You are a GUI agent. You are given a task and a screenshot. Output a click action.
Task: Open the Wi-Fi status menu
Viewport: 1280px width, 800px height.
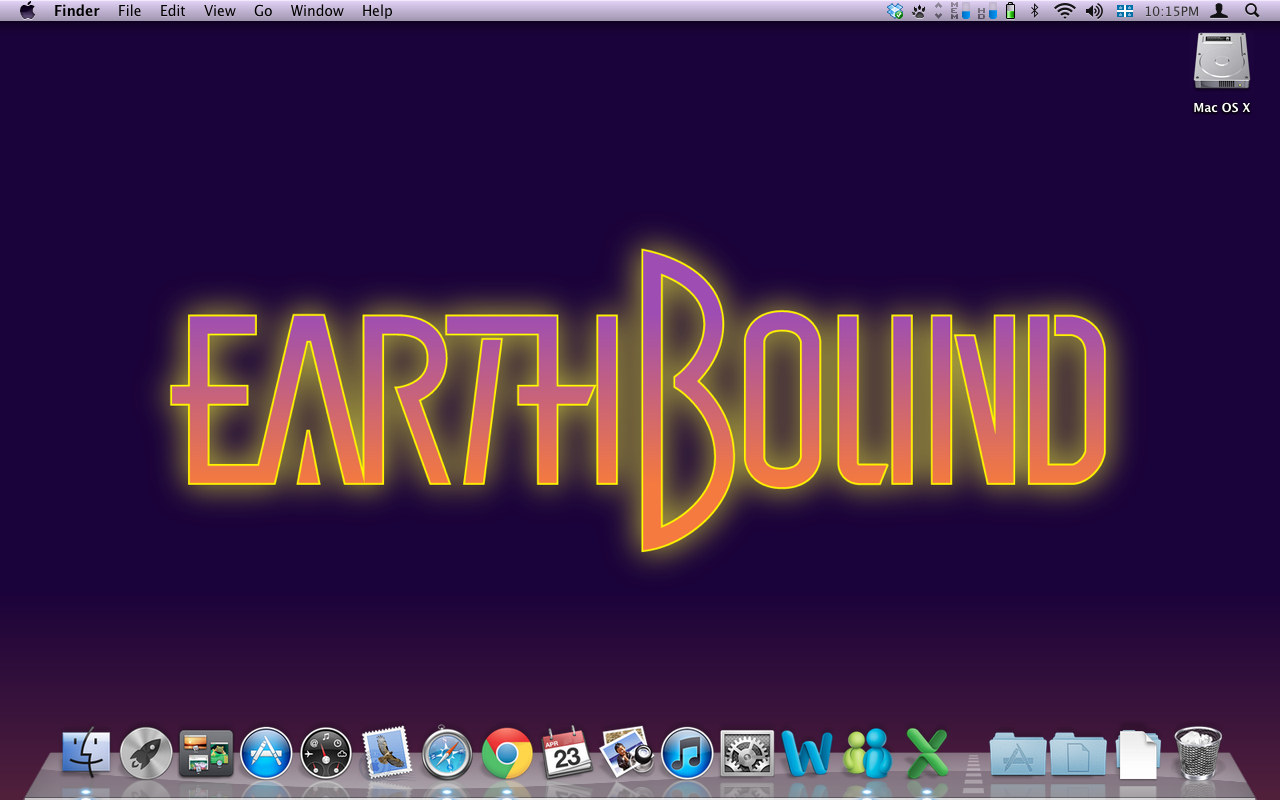1065,11
